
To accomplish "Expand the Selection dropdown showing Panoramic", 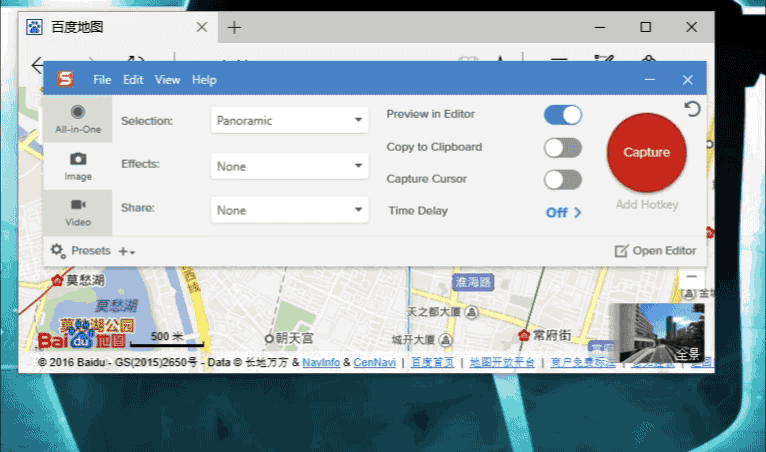I will pyautogui.click(x=290, y=120).
